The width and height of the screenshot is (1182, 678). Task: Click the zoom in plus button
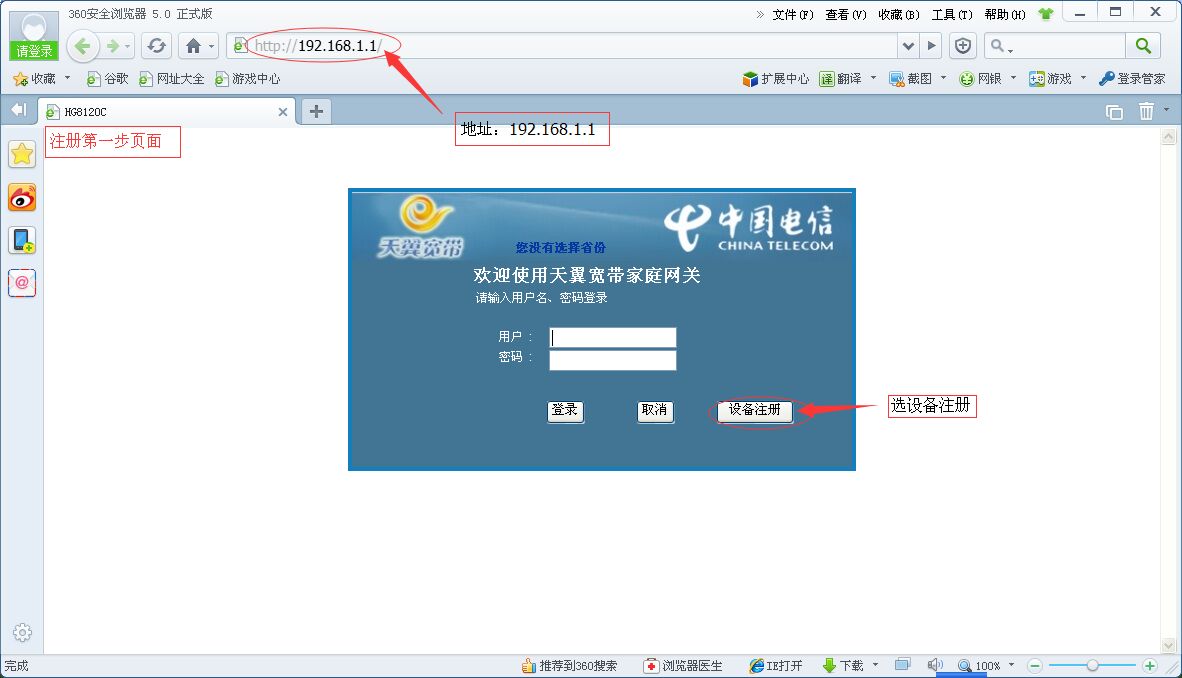coord(1150,666)
